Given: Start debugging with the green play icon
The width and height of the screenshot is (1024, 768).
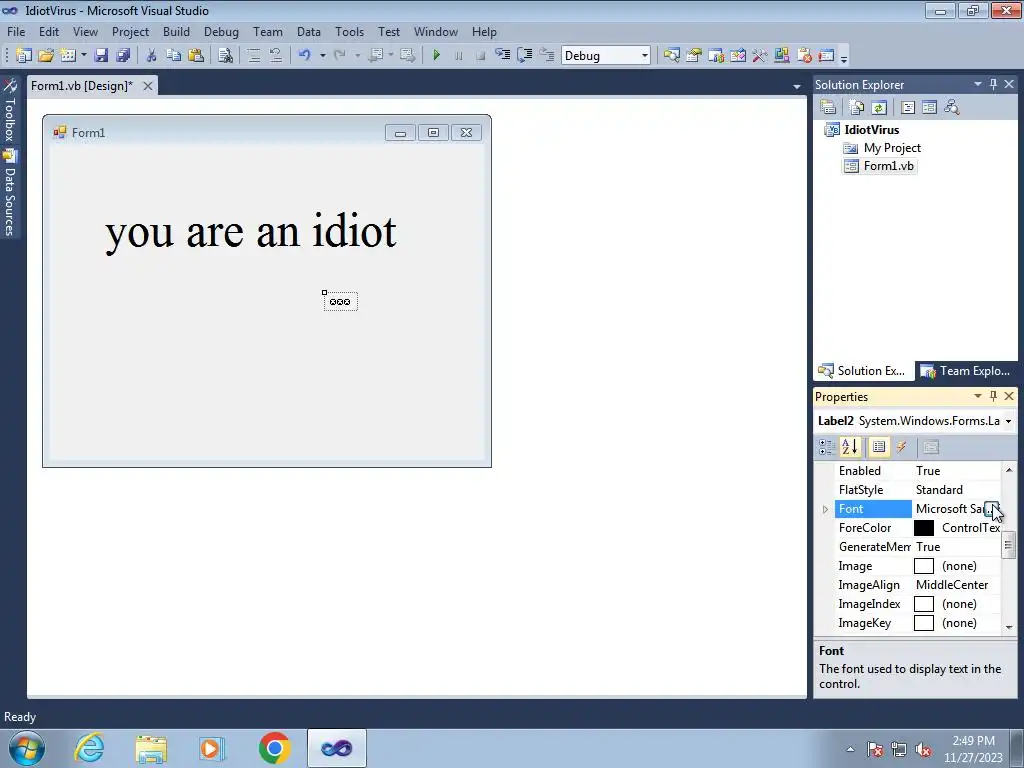Looking at the screenshot, I should (436, 56).
